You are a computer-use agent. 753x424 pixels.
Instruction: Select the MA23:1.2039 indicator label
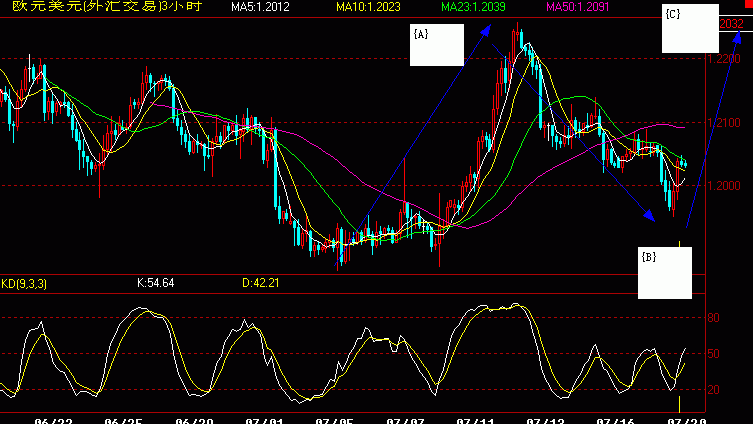(x=473, y=7)
